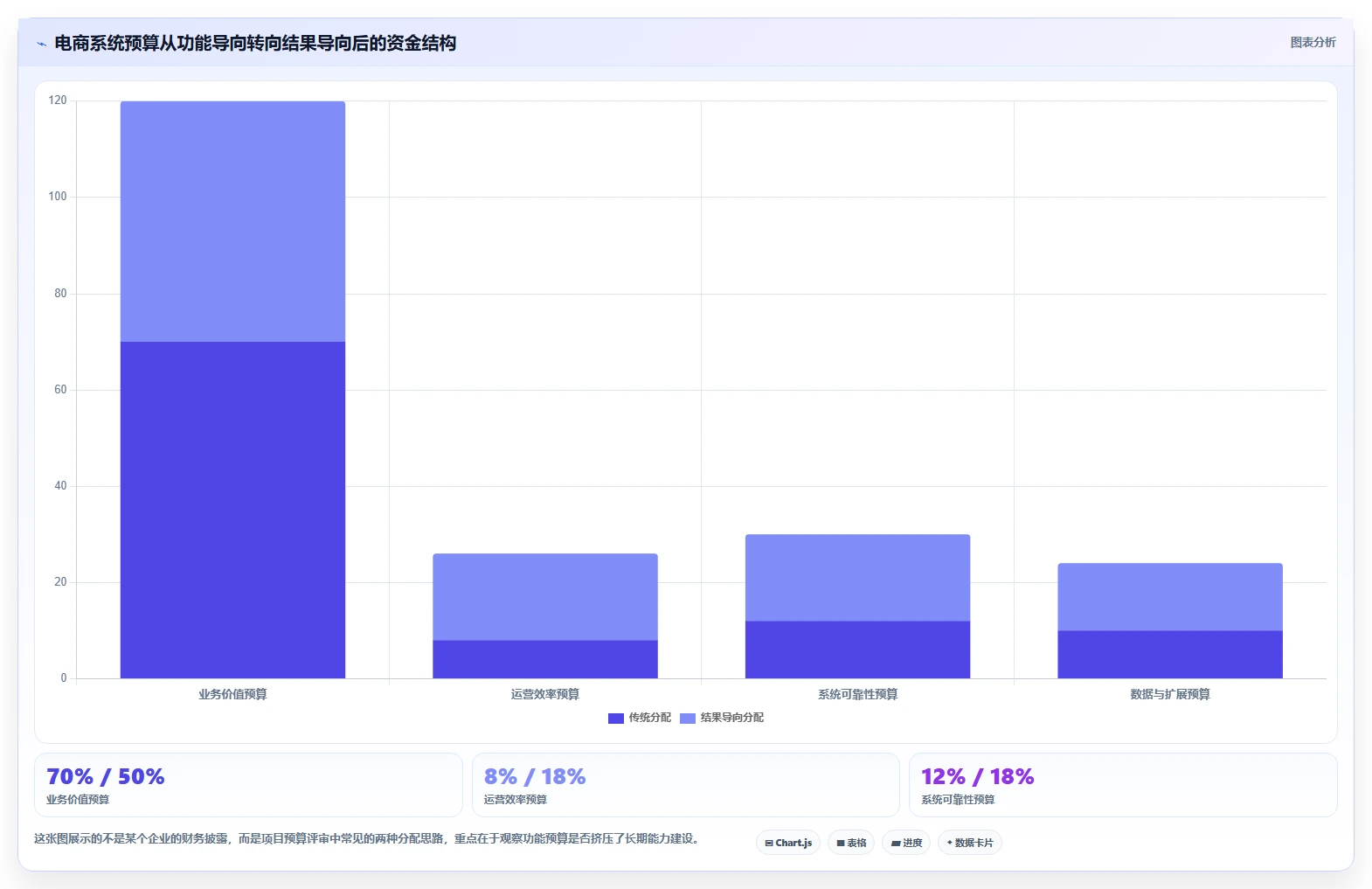Click the 100 y-axis tick label

[58, 197]
